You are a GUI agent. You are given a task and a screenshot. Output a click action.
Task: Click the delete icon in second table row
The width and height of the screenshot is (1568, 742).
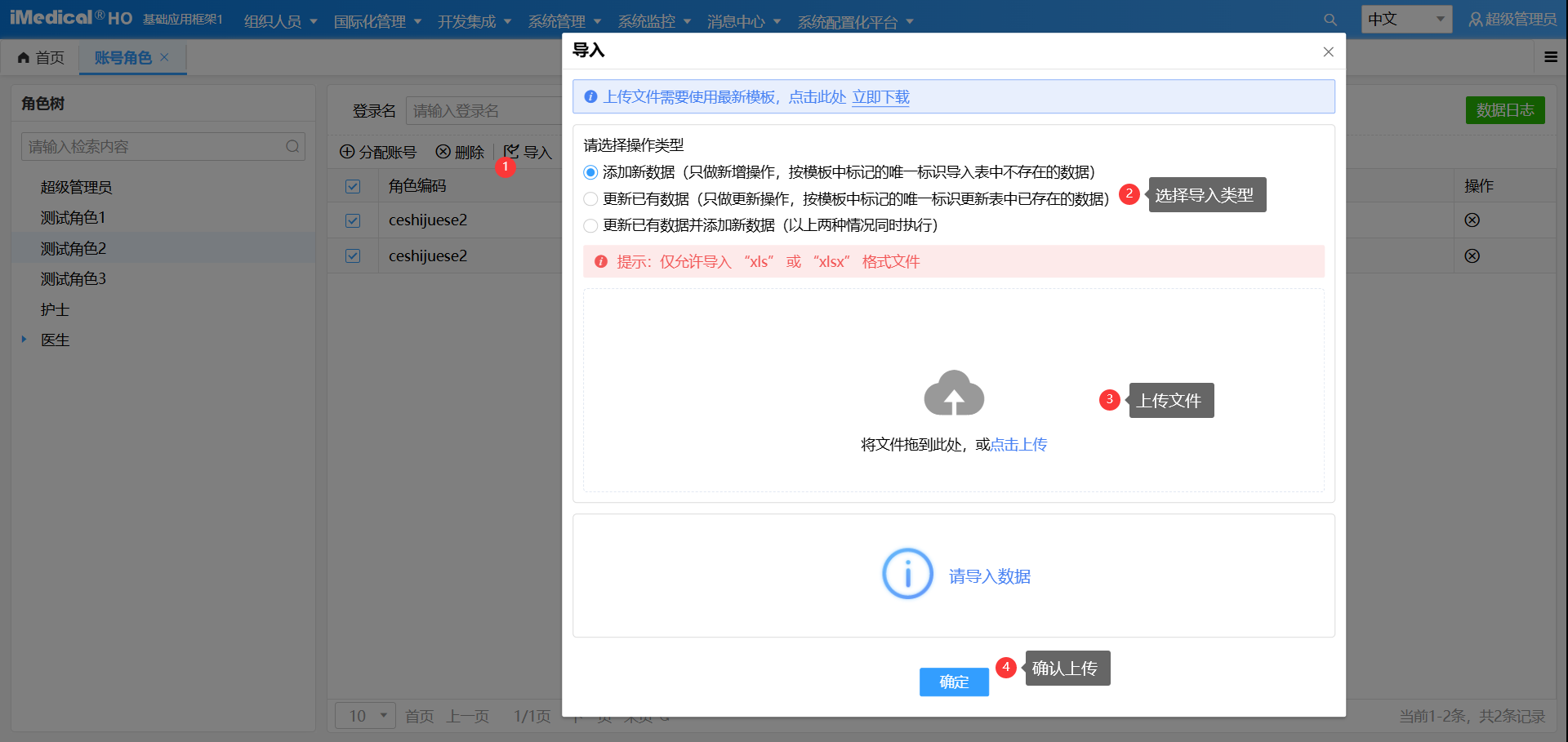[1472, 256]
